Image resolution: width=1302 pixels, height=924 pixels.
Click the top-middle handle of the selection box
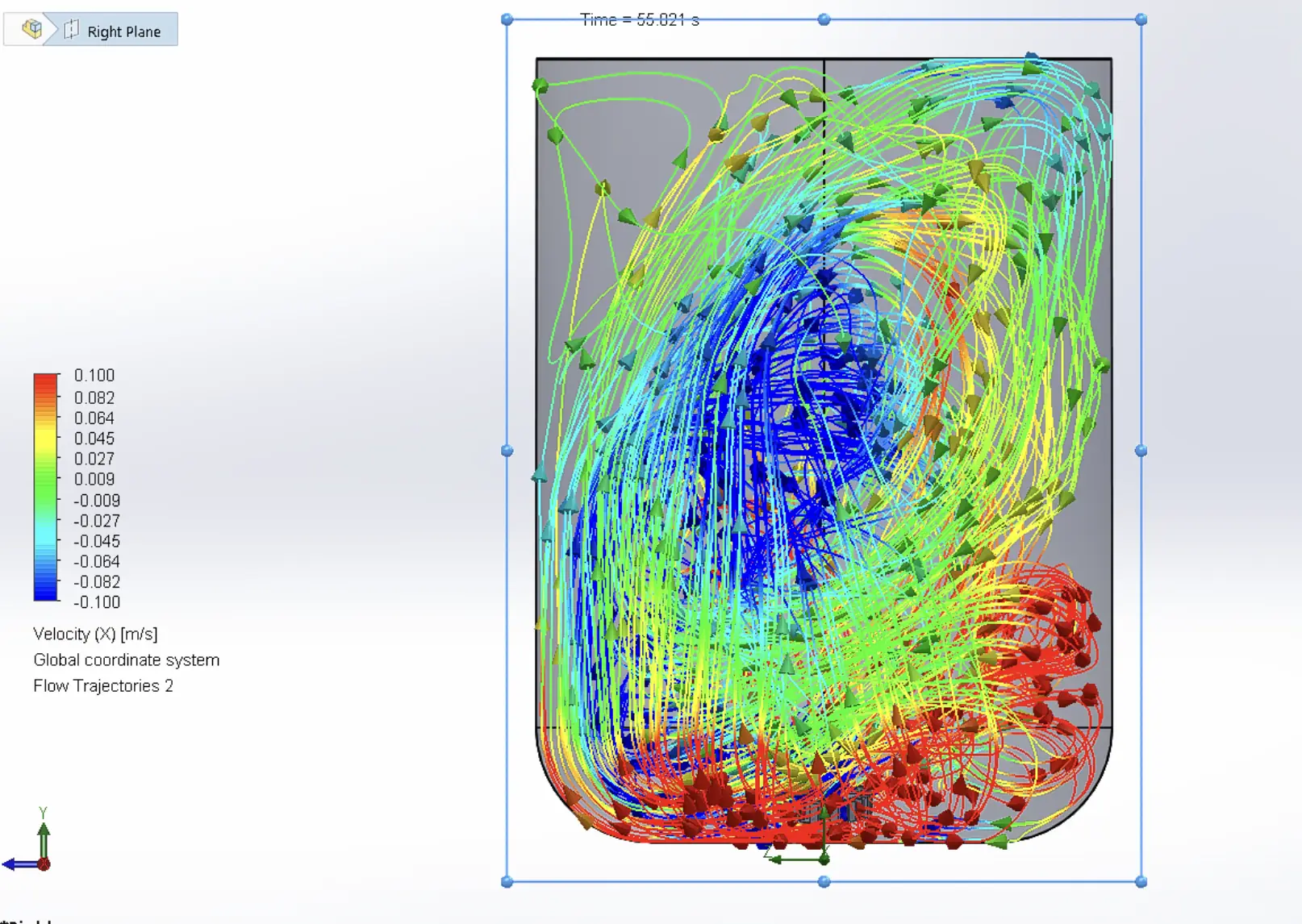point(824,19)
